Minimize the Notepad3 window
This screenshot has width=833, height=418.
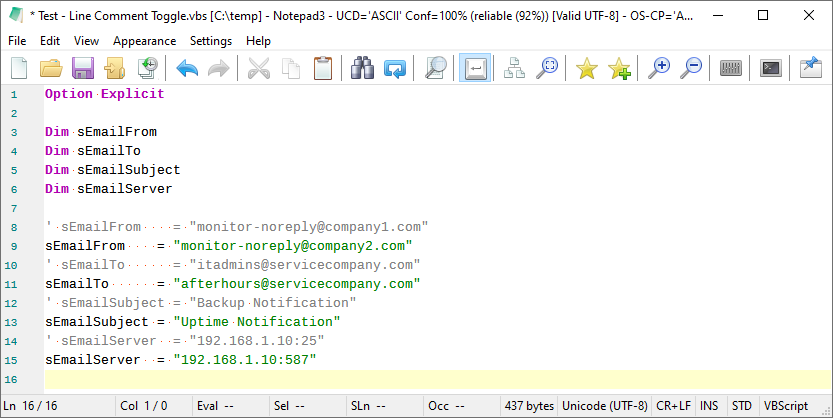click(x=717, y=15)
